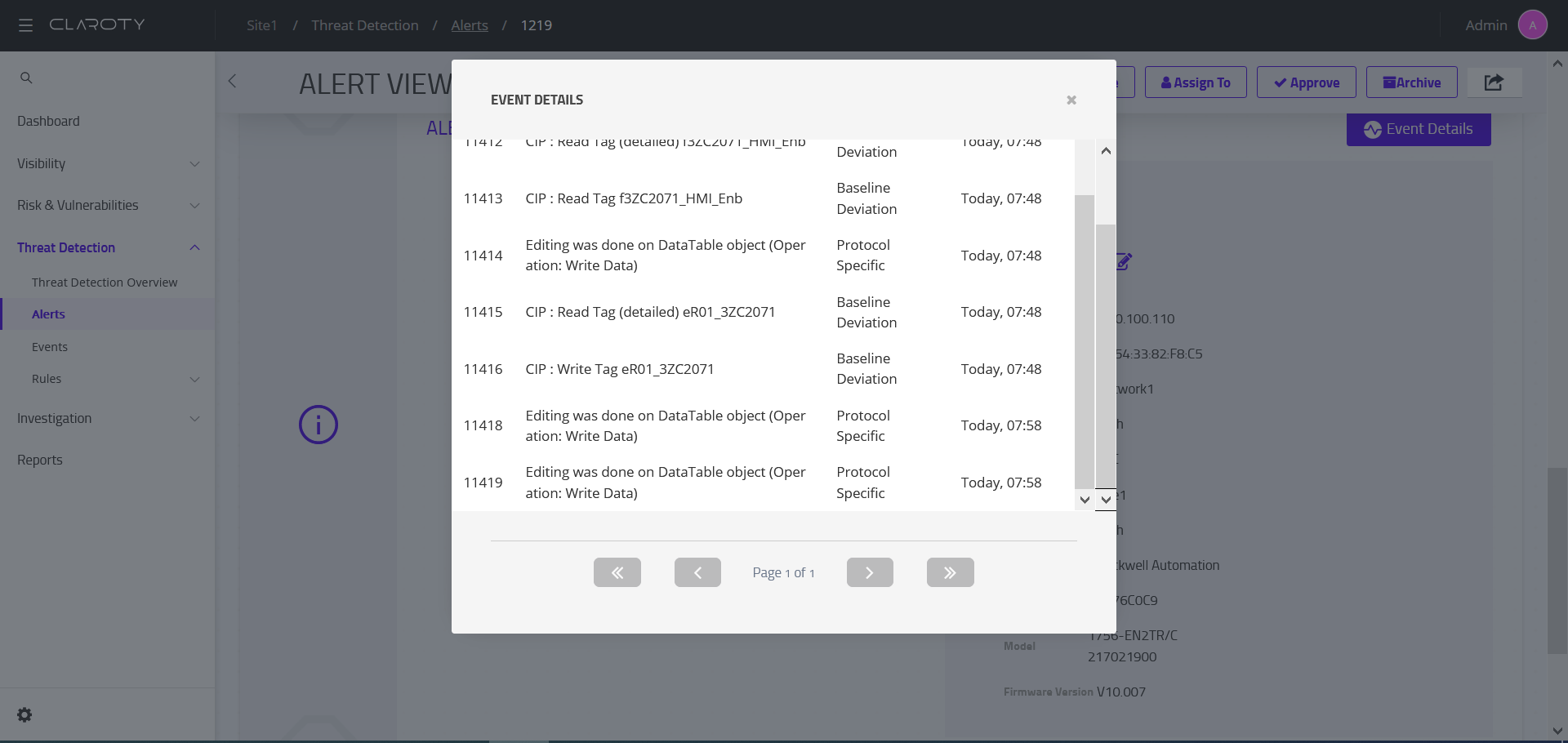The image size is (1568, 743).
Task: Click page scrollbar up arrow
Action: pyautogui.click(x=1557, y=63)
